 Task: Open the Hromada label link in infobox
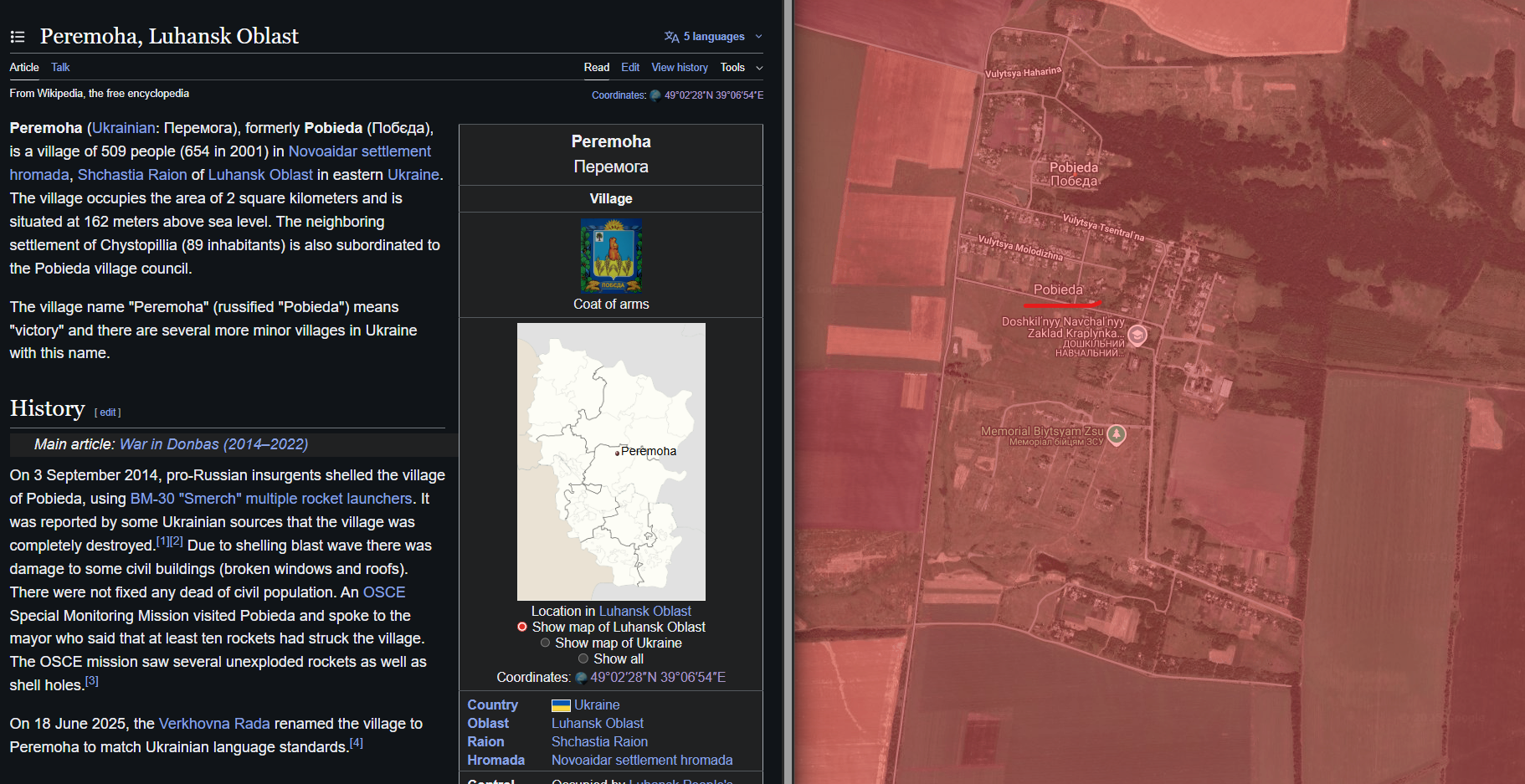[496, 761]
